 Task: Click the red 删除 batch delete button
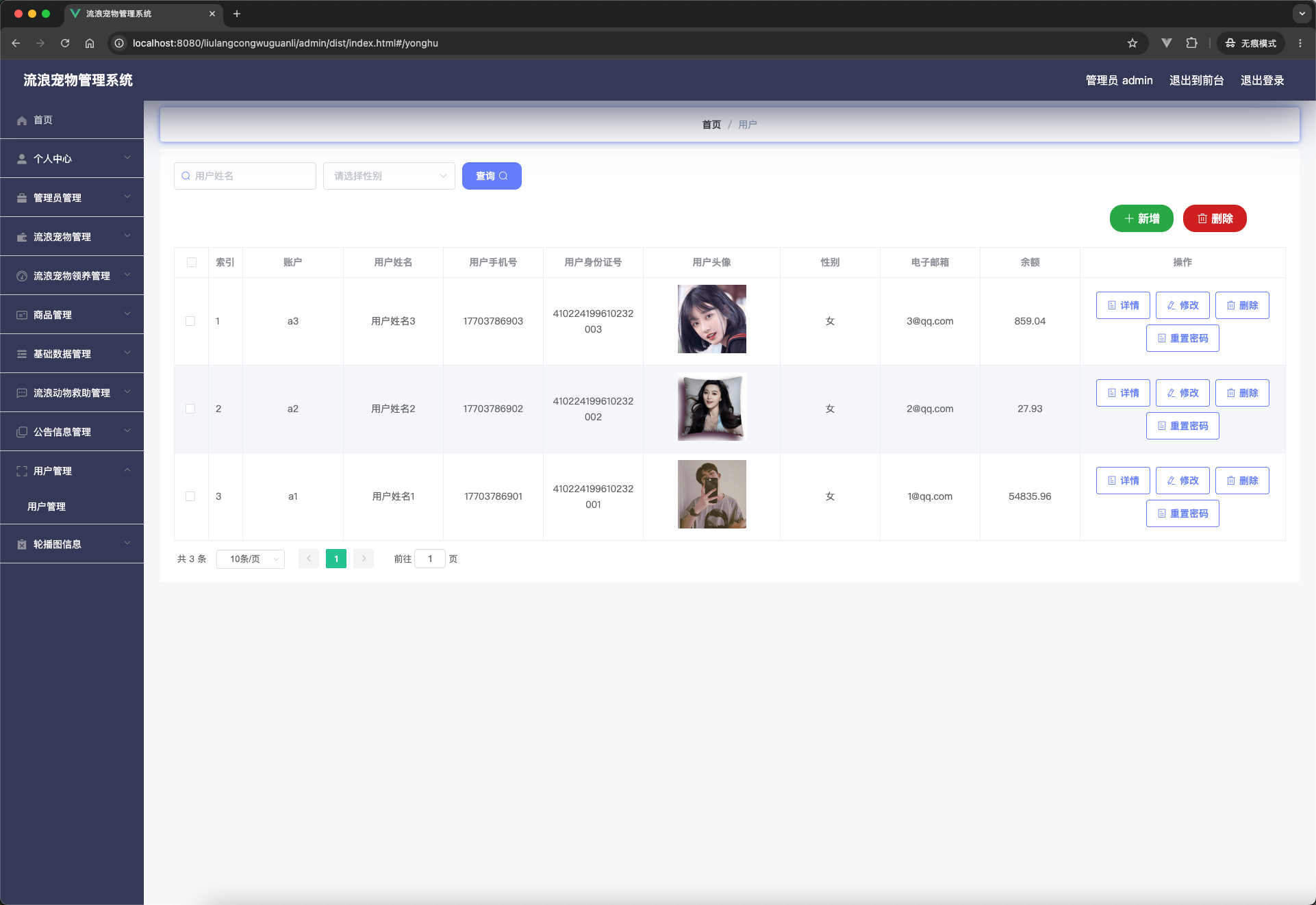(1215, 218)
